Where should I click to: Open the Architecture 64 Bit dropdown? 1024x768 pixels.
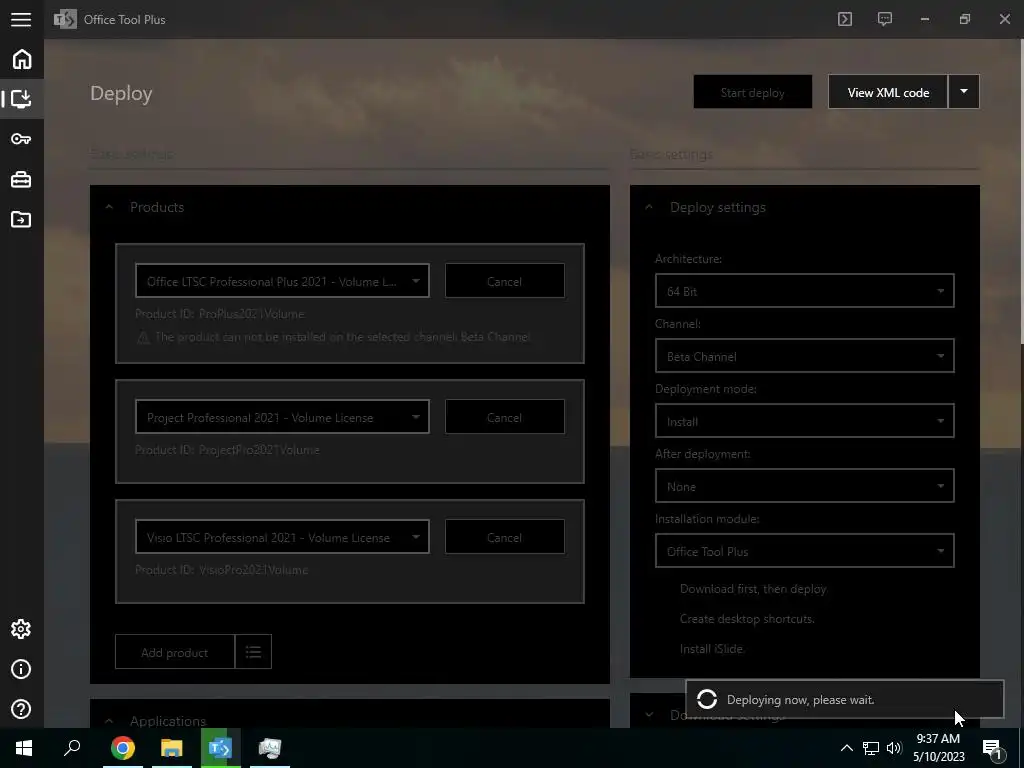pos(805,291)
